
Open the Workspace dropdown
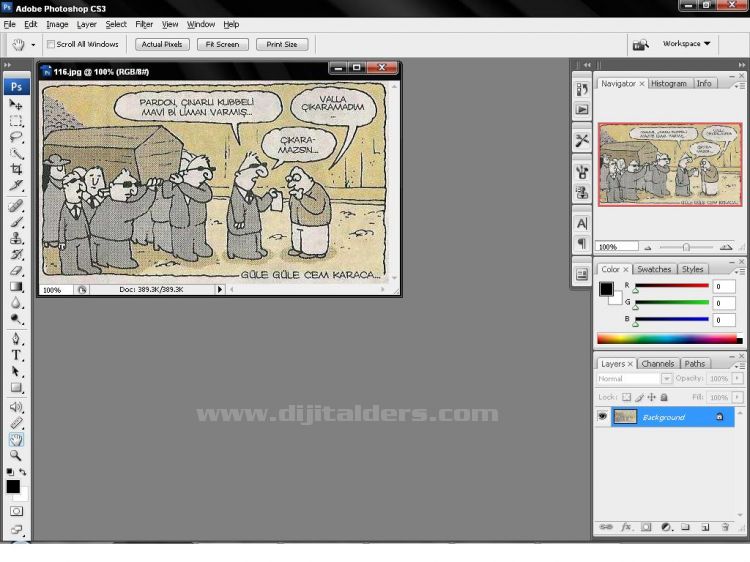point(686,44)
